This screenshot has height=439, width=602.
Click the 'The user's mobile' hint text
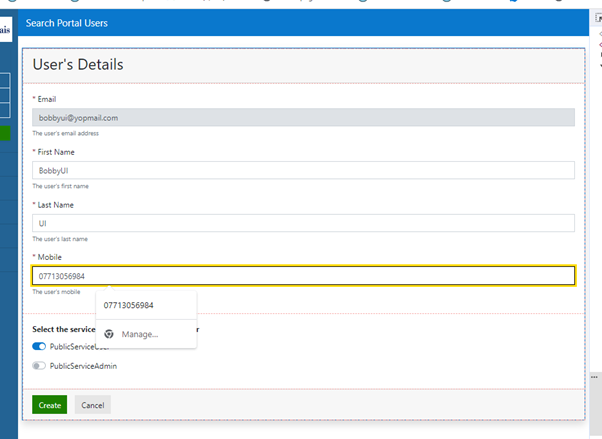click(56, 292)
